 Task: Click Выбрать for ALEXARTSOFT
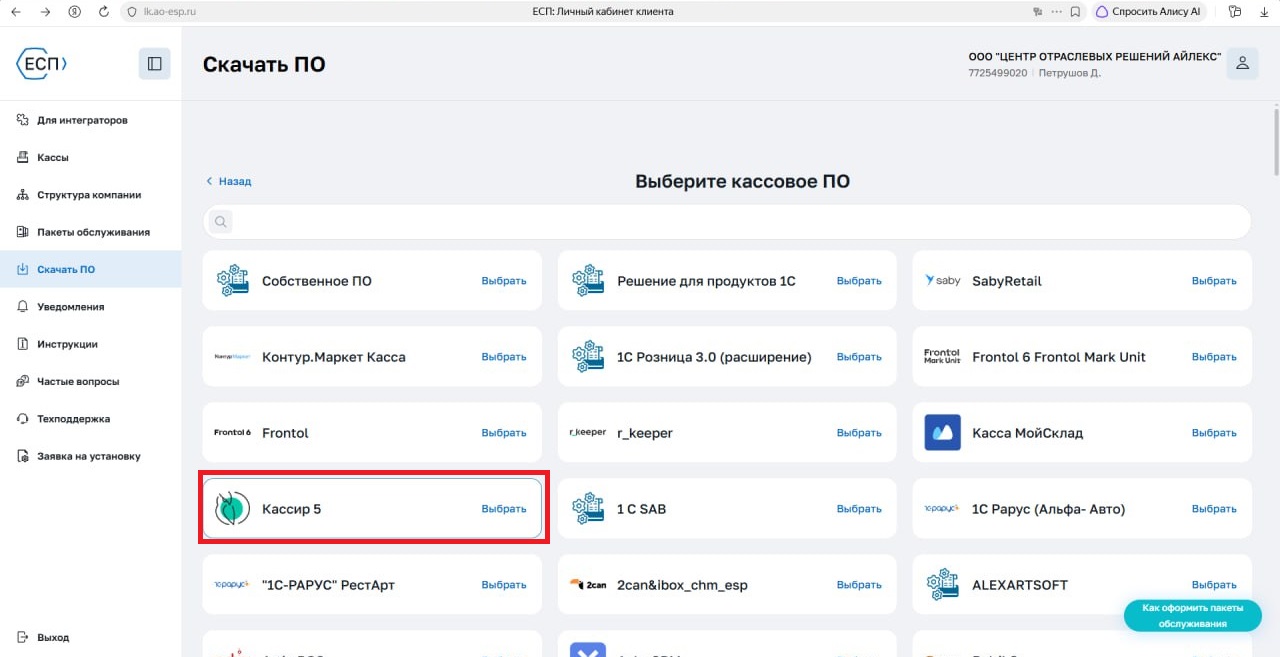click(1214, 585)
